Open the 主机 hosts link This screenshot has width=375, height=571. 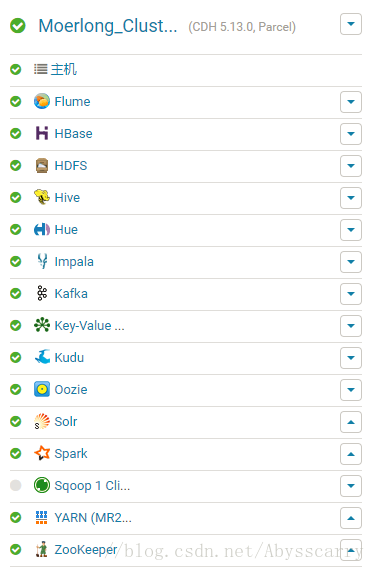[64, 69]
